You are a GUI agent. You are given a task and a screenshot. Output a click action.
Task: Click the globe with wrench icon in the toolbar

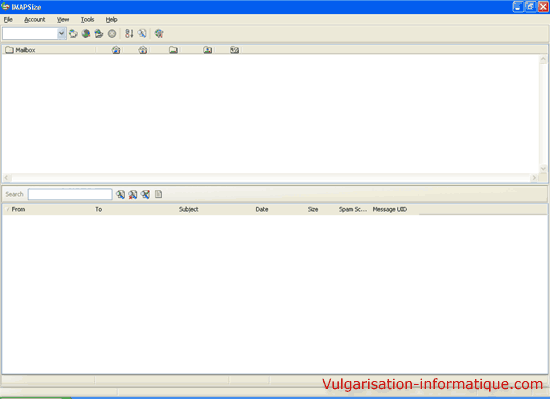159,34
